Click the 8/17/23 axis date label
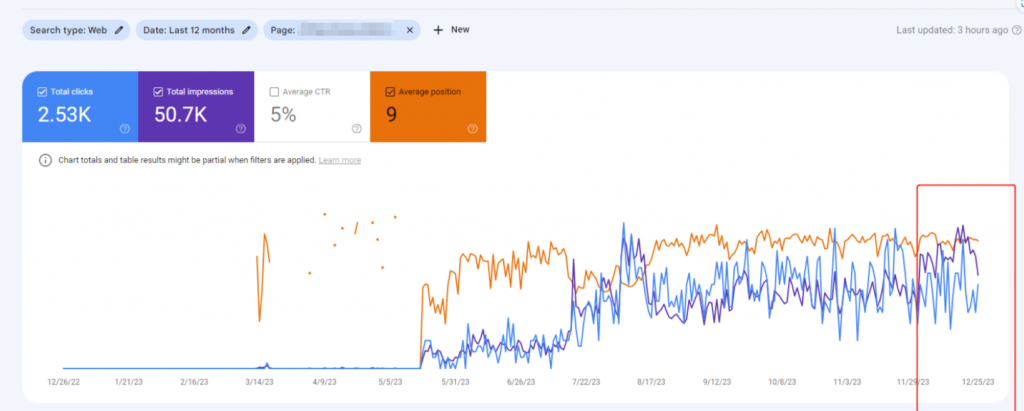This screenshot has height=411, width=1024. click(x=652, y=382)
